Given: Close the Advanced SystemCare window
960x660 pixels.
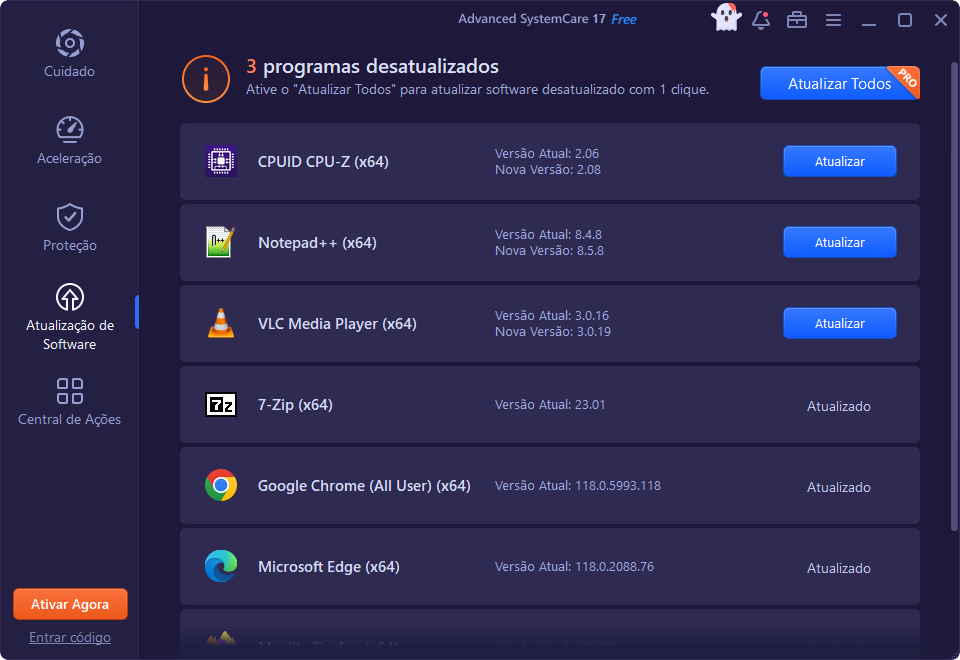Looking at the screenshot, I should (941, 20).
